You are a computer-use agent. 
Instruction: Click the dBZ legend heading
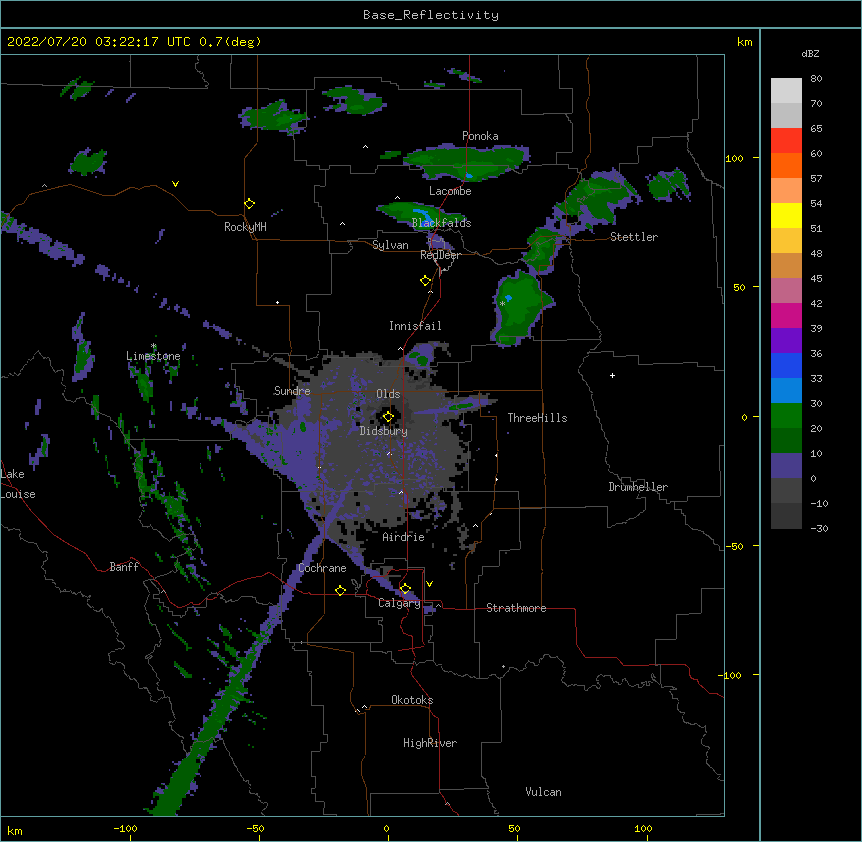(810, 54)
